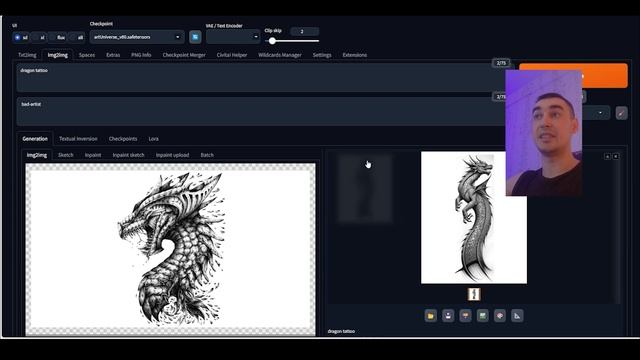
Task: Select the main Img2img tab
Action: click(58, 55)
